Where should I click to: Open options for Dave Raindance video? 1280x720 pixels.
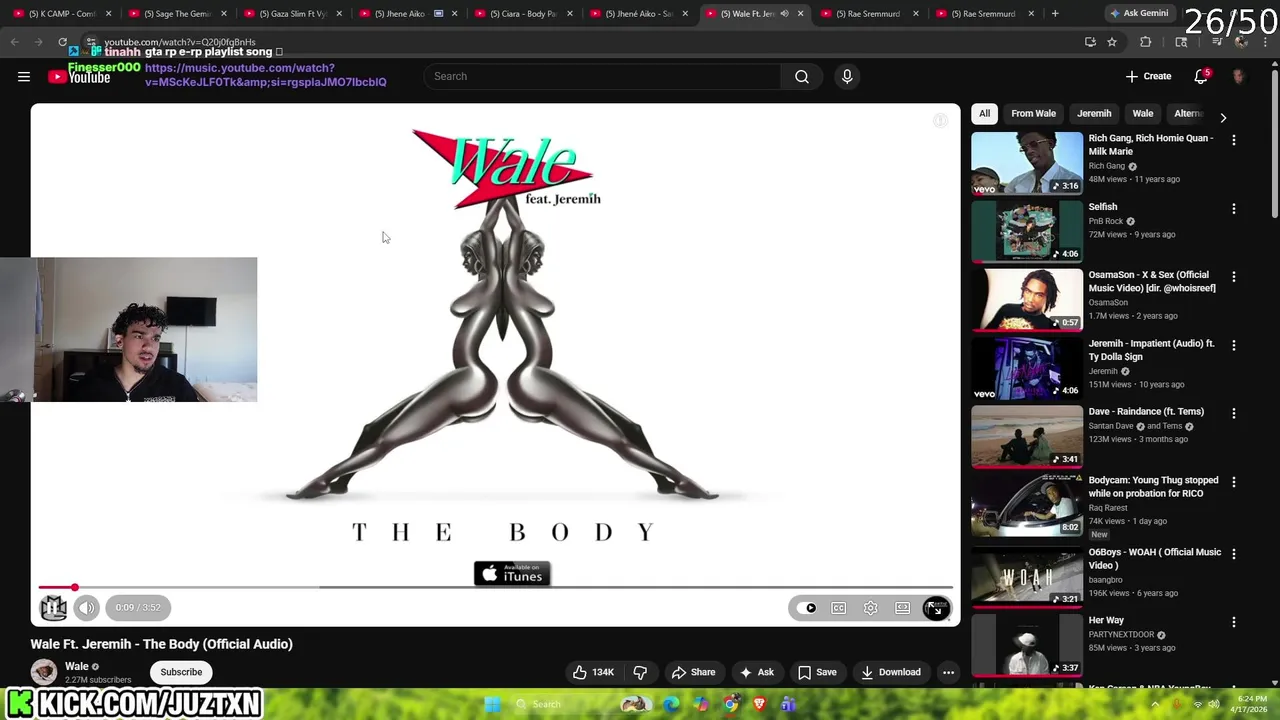(x=1233, y=413)
